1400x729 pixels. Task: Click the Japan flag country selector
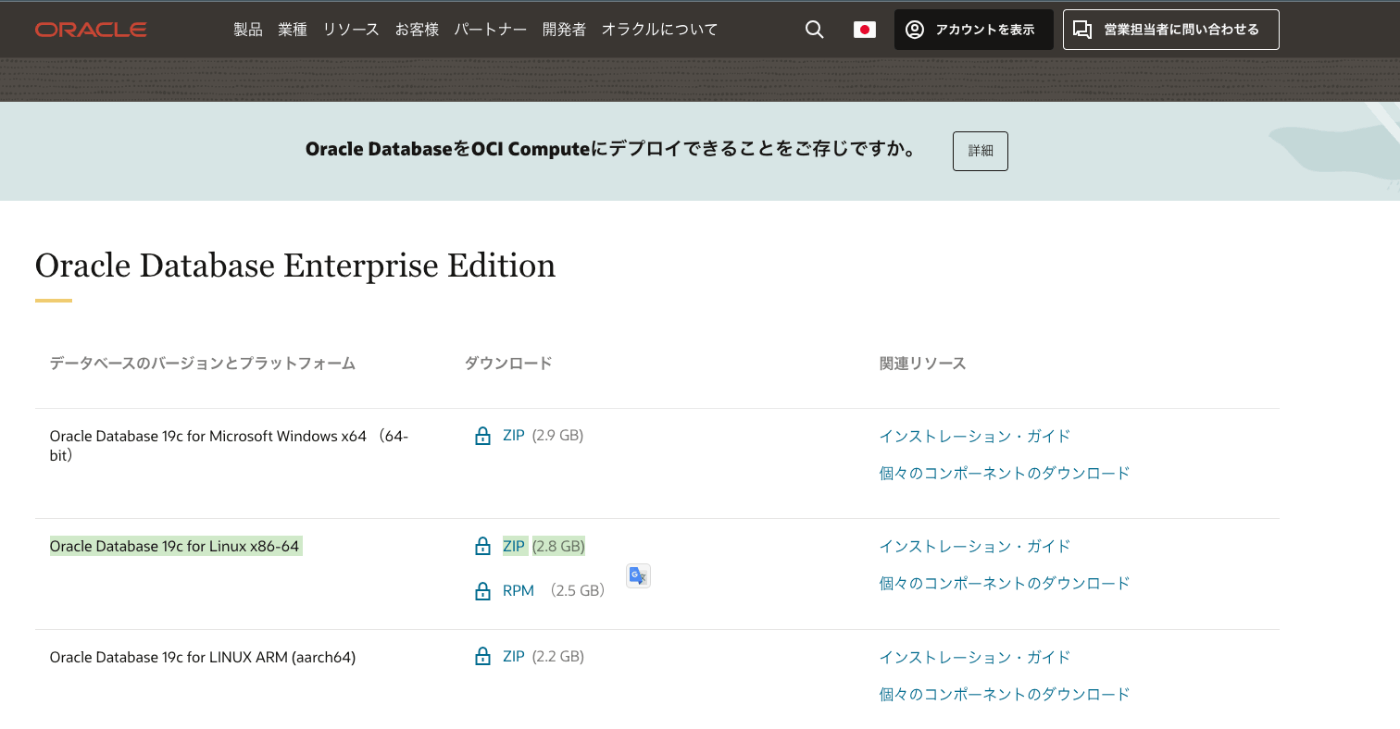[x=864, y=30]
